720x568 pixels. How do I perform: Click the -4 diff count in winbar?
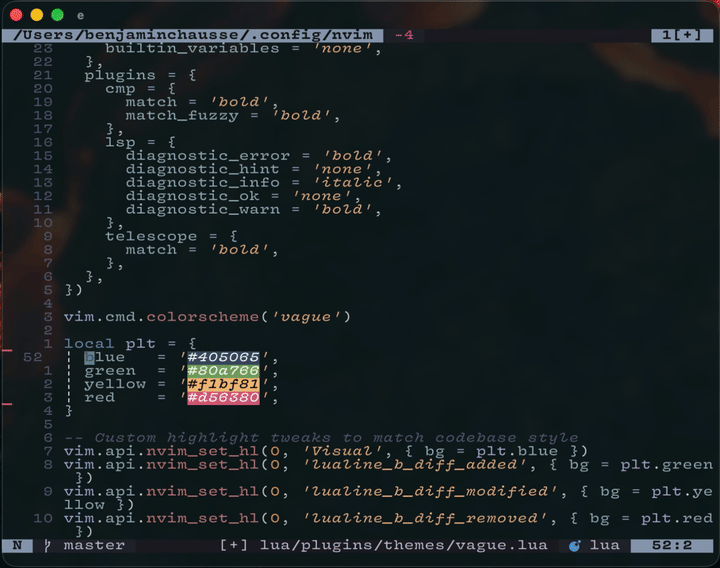(404, 35)
